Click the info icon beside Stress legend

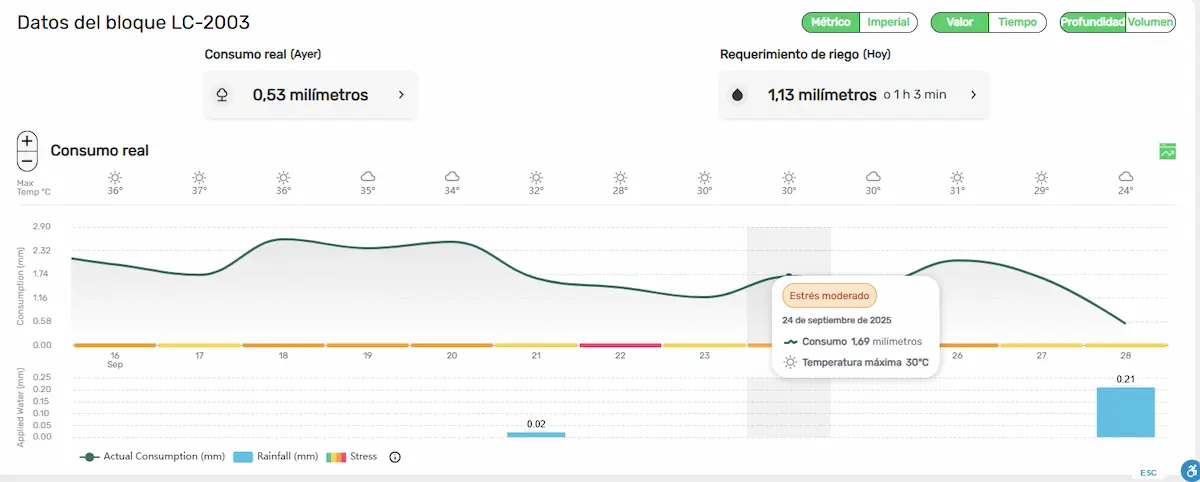pos(394,457)
